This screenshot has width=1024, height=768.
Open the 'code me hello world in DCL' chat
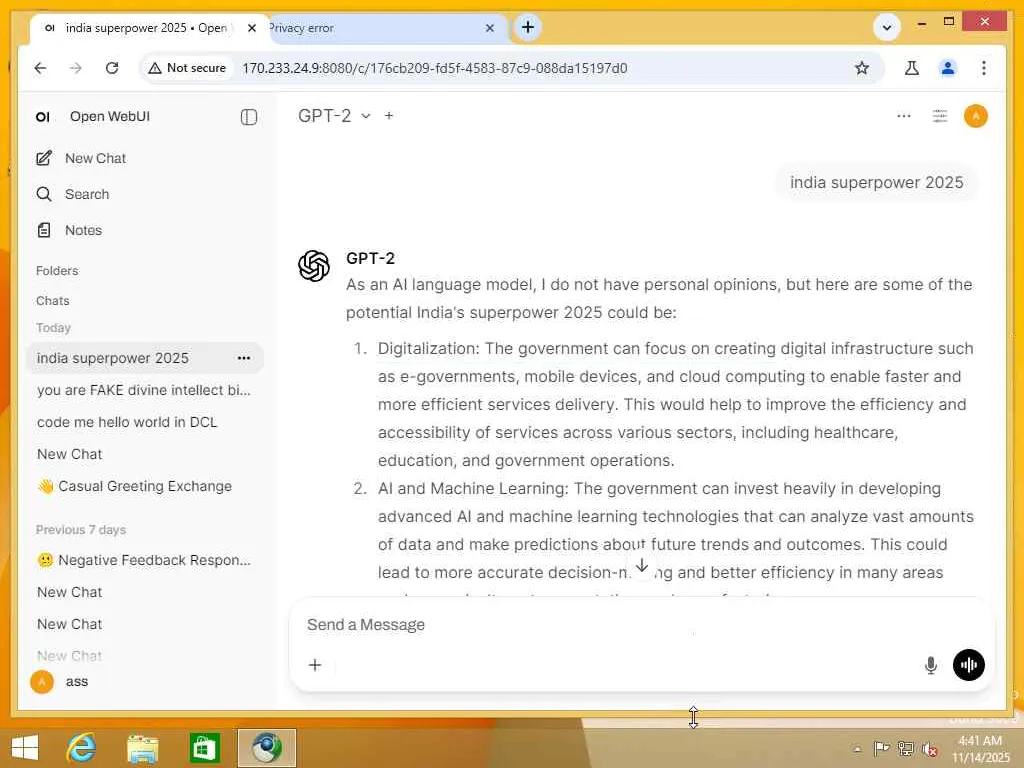[127, 422]
